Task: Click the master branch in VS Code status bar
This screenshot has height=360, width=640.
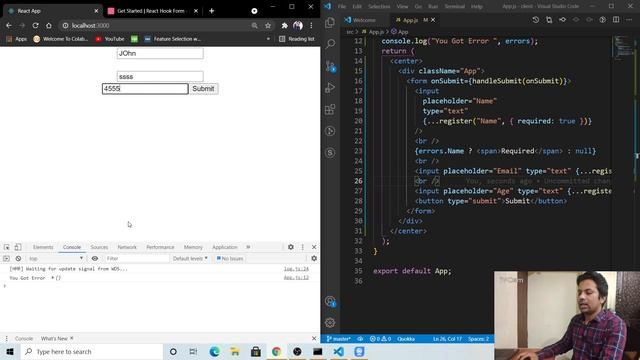Action: coord(339,339)
